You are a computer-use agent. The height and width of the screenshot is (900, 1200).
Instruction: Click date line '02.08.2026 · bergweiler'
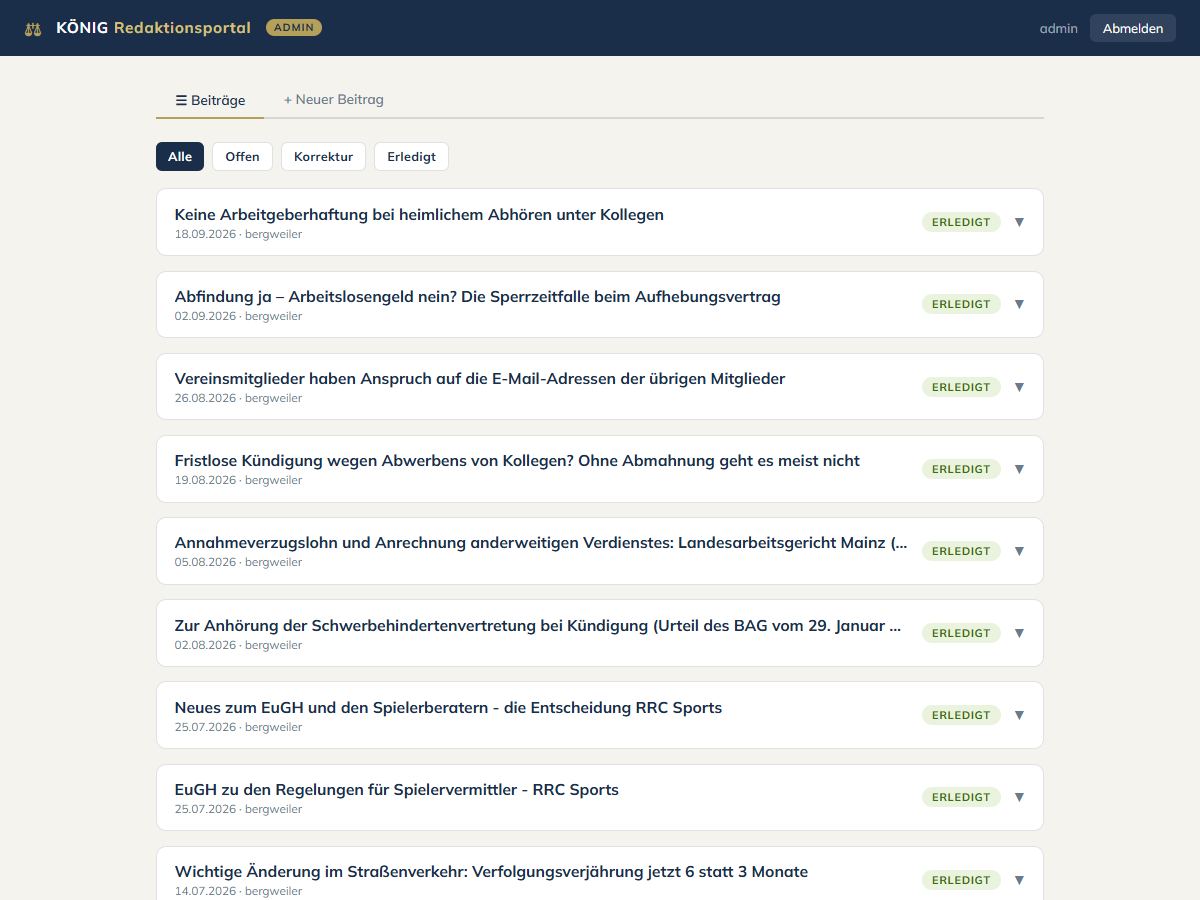[x=238, y=645]
